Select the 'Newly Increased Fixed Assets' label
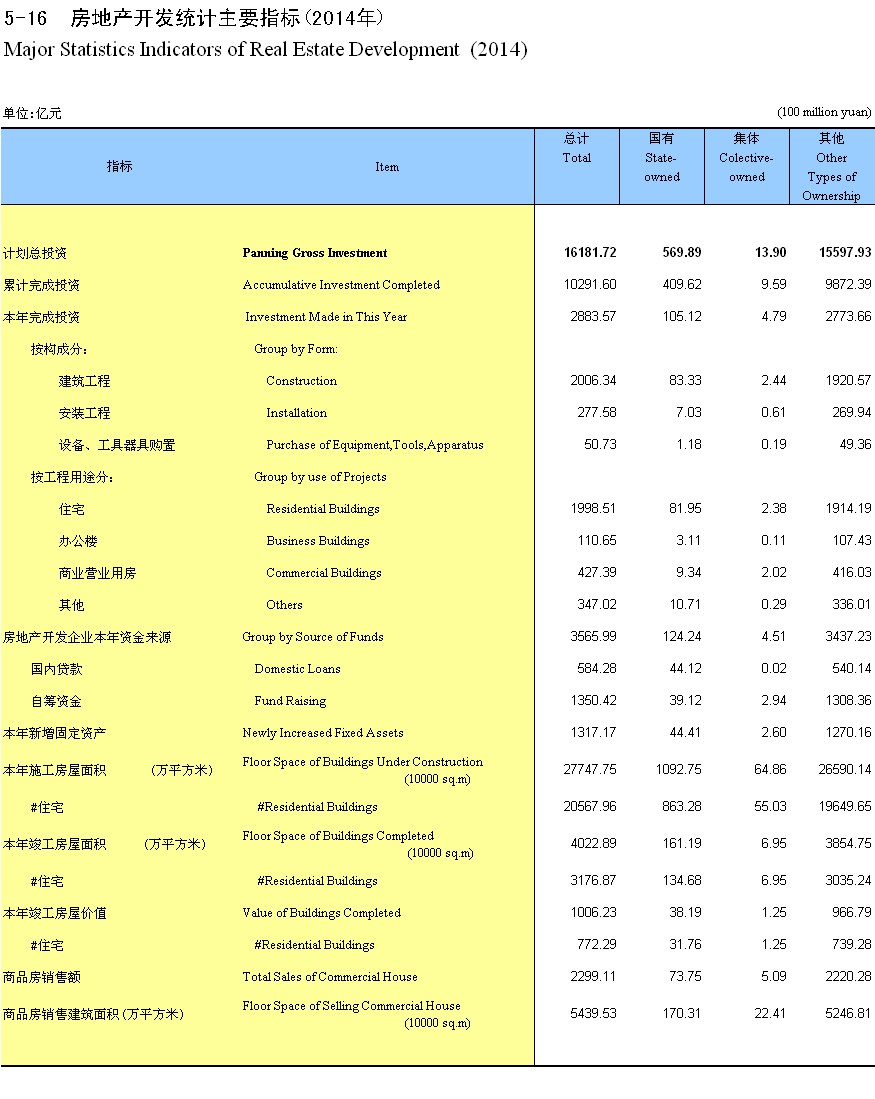This screenshot has width=875, height=1099. (x=322, y=733)
